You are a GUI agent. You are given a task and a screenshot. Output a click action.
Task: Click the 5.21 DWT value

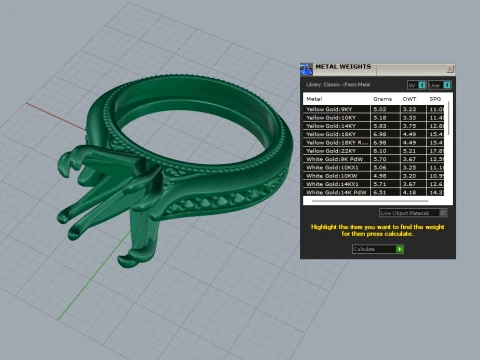pos(409,151)
